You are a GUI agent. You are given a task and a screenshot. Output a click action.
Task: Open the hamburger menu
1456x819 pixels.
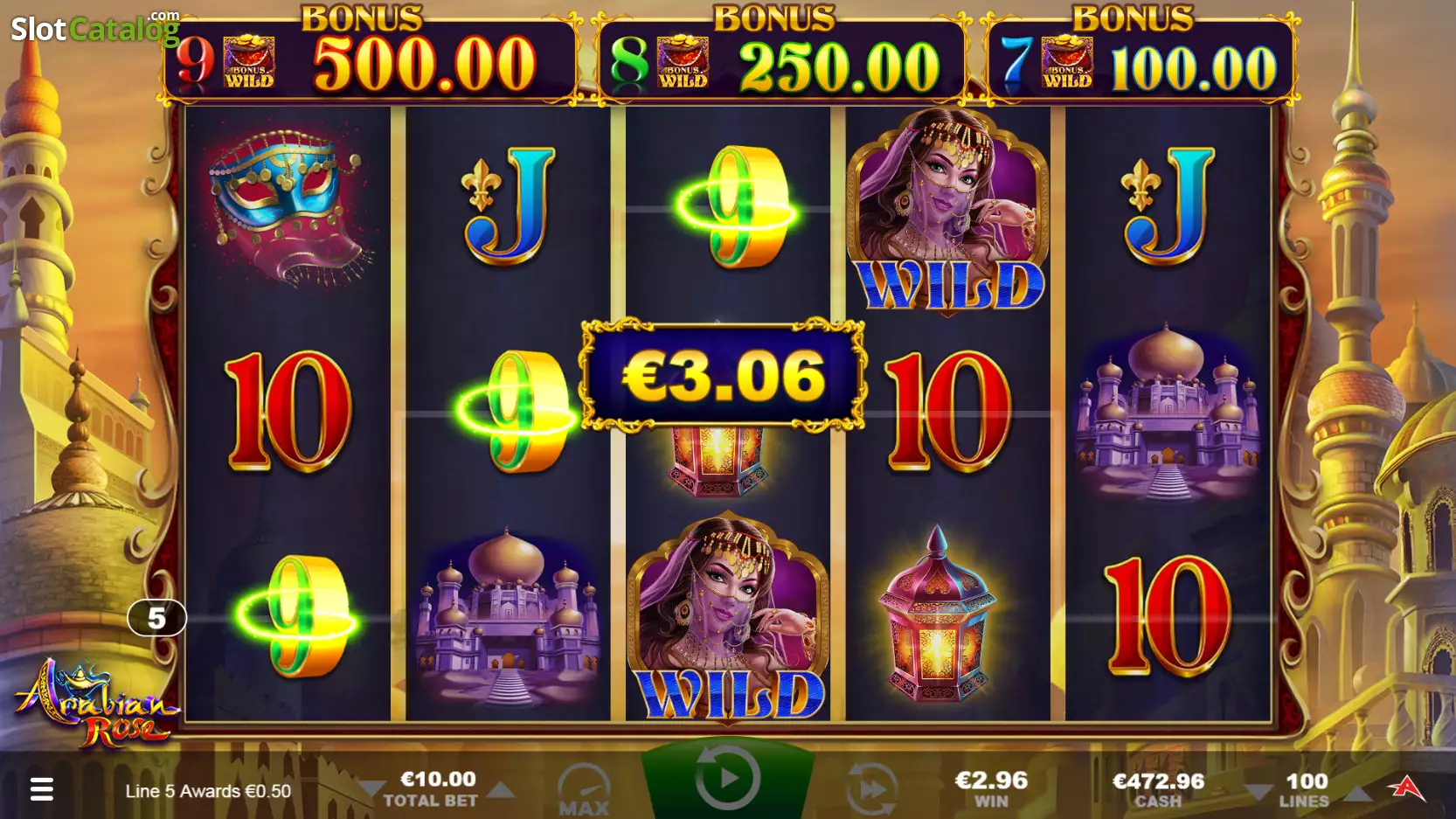pos(41,789)
